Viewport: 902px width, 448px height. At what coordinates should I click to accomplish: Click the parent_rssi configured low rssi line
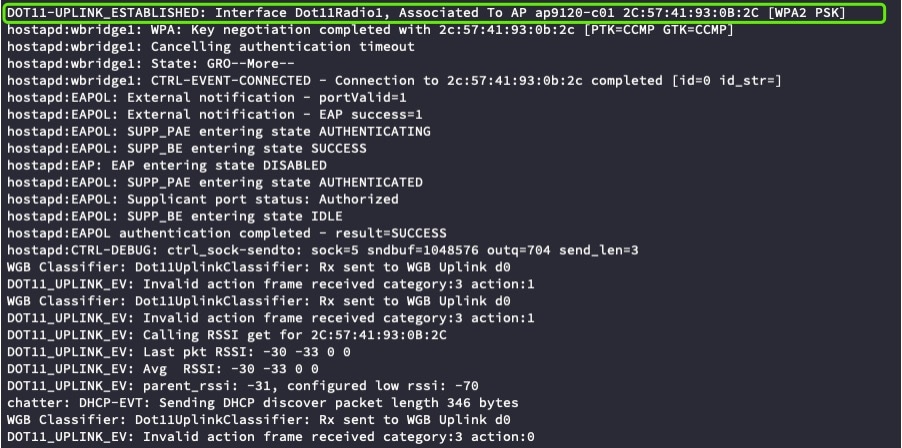click(x=243, y=386)
